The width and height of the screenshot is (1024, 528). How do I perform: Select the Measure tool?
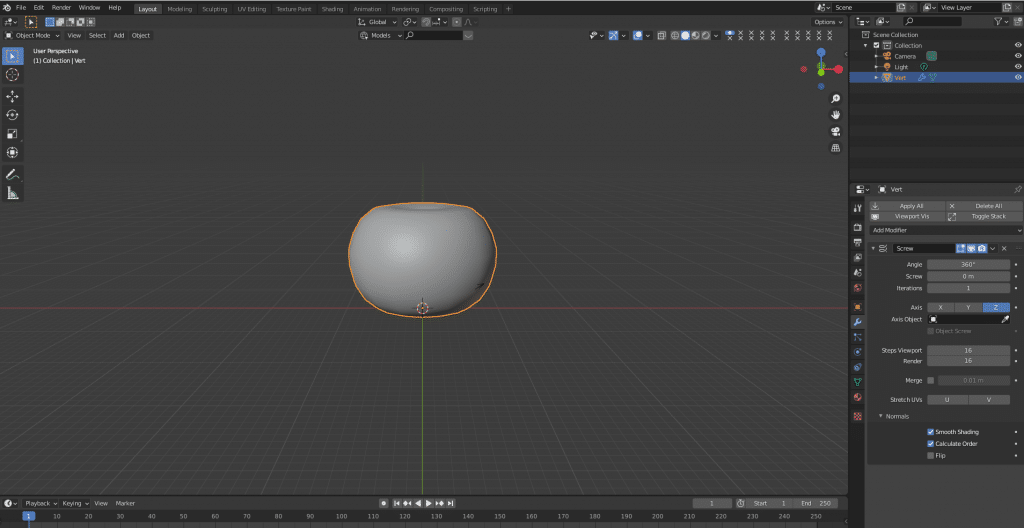(12, 193)
